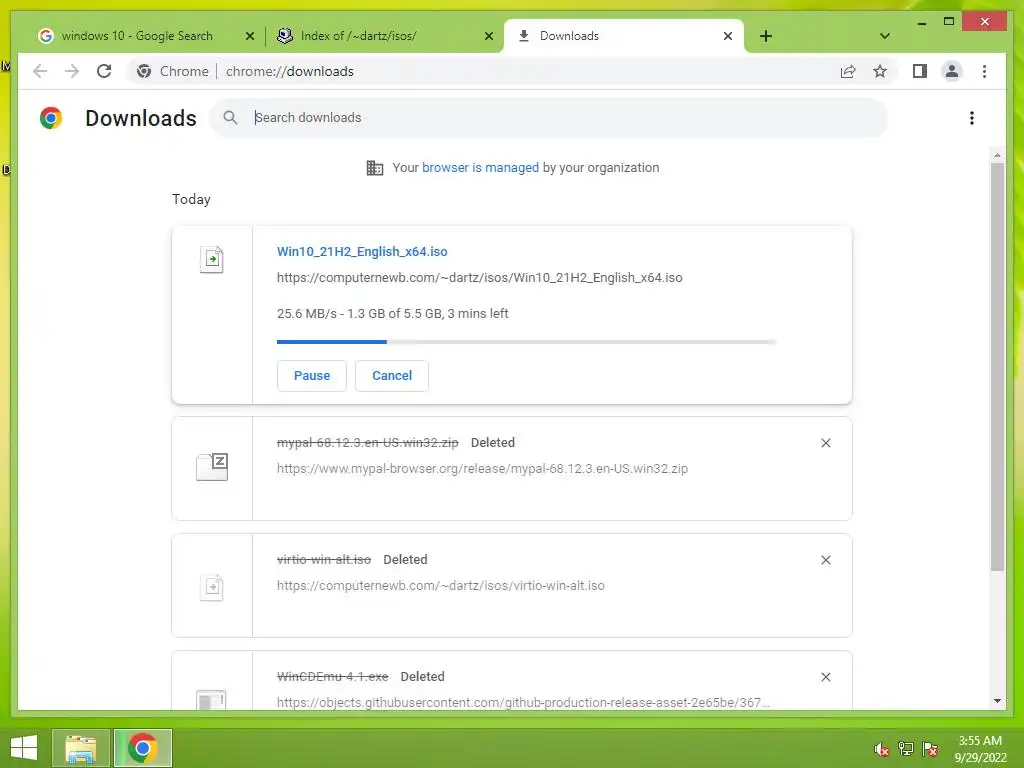Image resolution: width=1024 pixels, height=768 pixels.
Task: Open the side panel icon
Action: 920,71
